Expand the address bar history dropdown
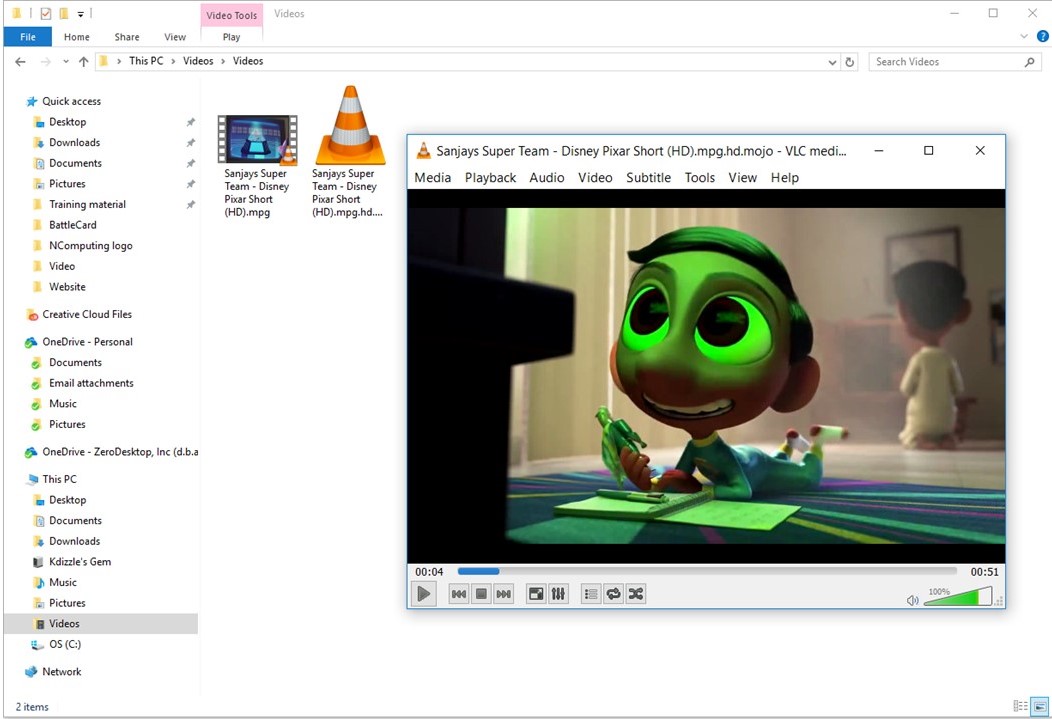 click(832, 62)
